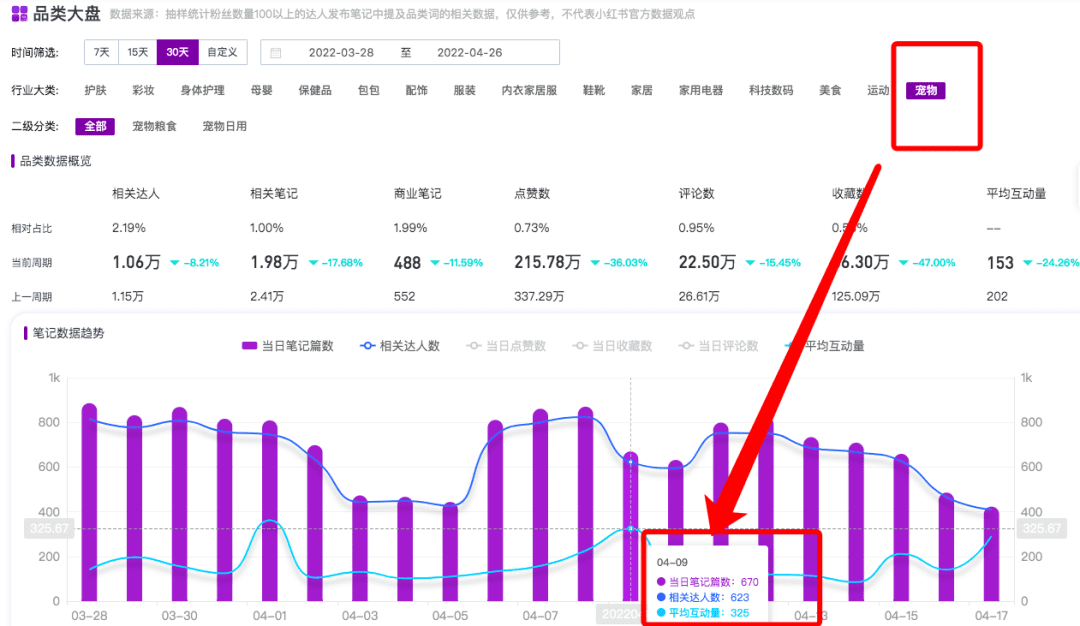The width and height of the screenshot is (1080, 626).
Task: Filter by 宠物日用 subcategory
Action: [x=224, y=126]
